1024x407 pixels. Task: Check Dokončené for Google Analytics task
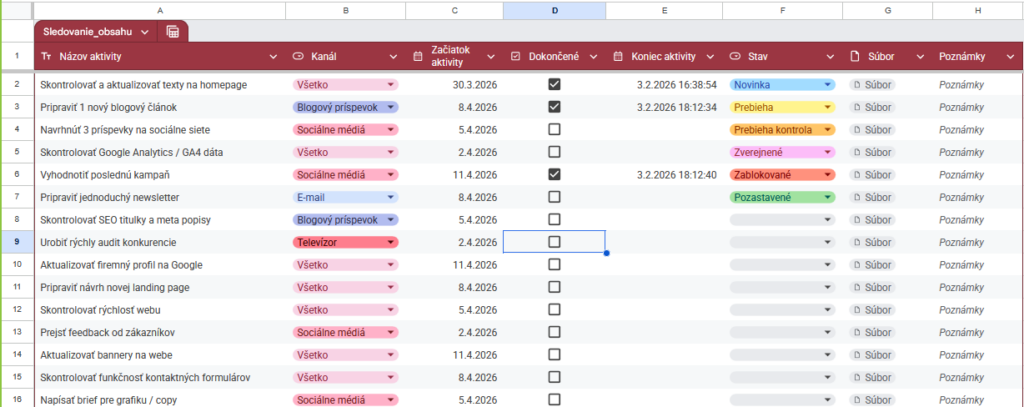pos(554,152)
